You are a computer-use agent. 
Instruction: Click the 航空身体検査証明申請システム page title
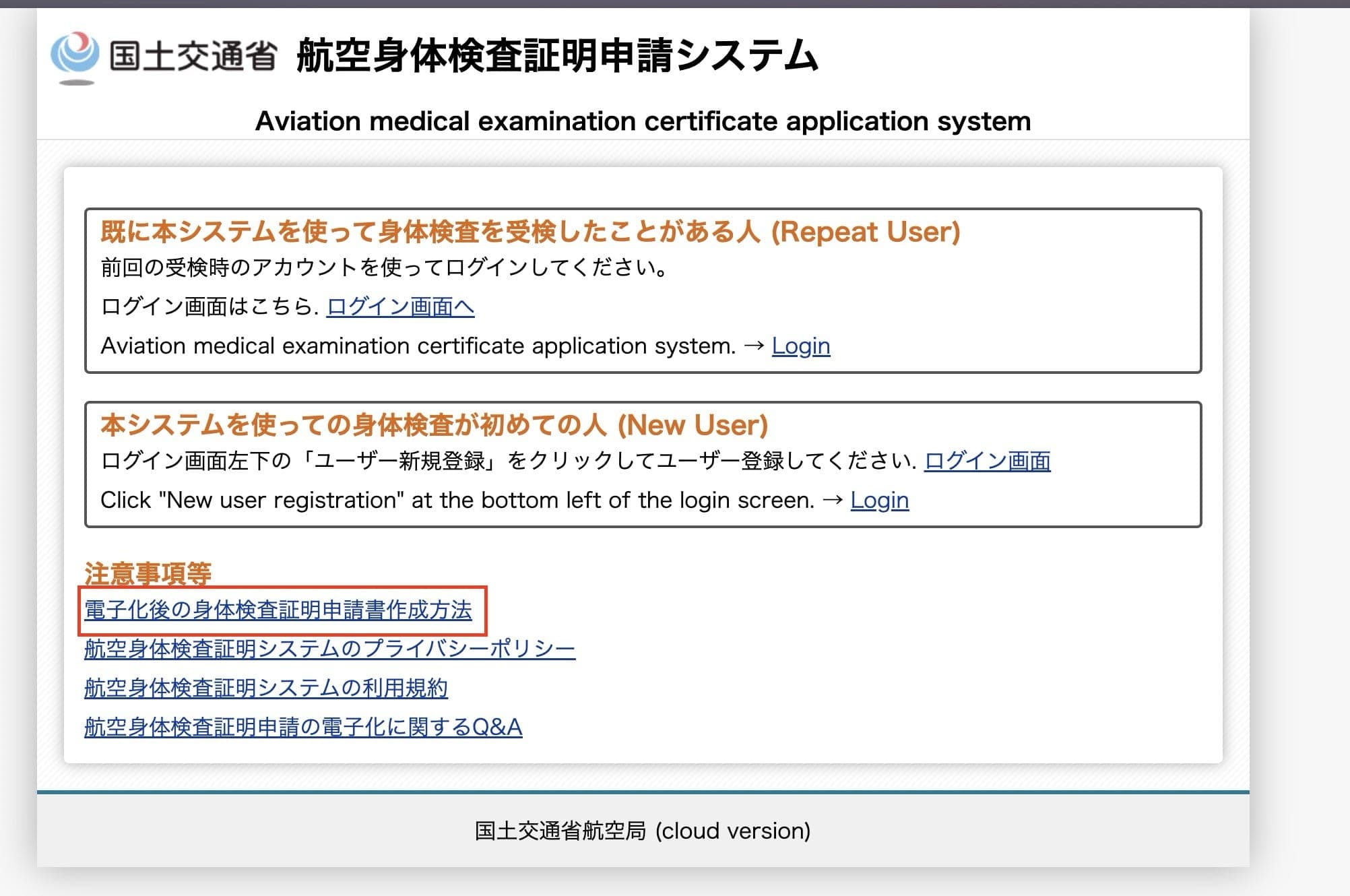click(557, 55)
